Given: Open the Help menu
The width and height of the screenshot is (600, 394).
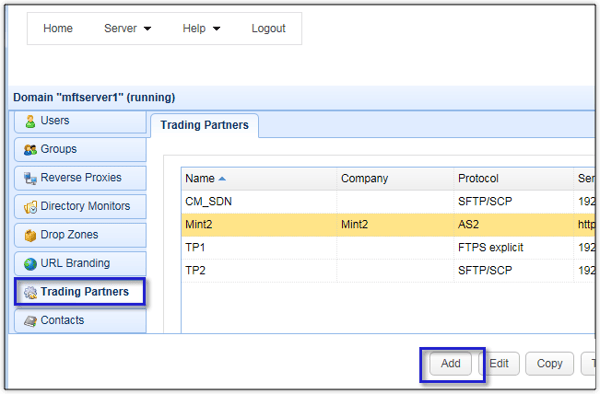Looking at the screenshot, I should click(x=201, y=28).
